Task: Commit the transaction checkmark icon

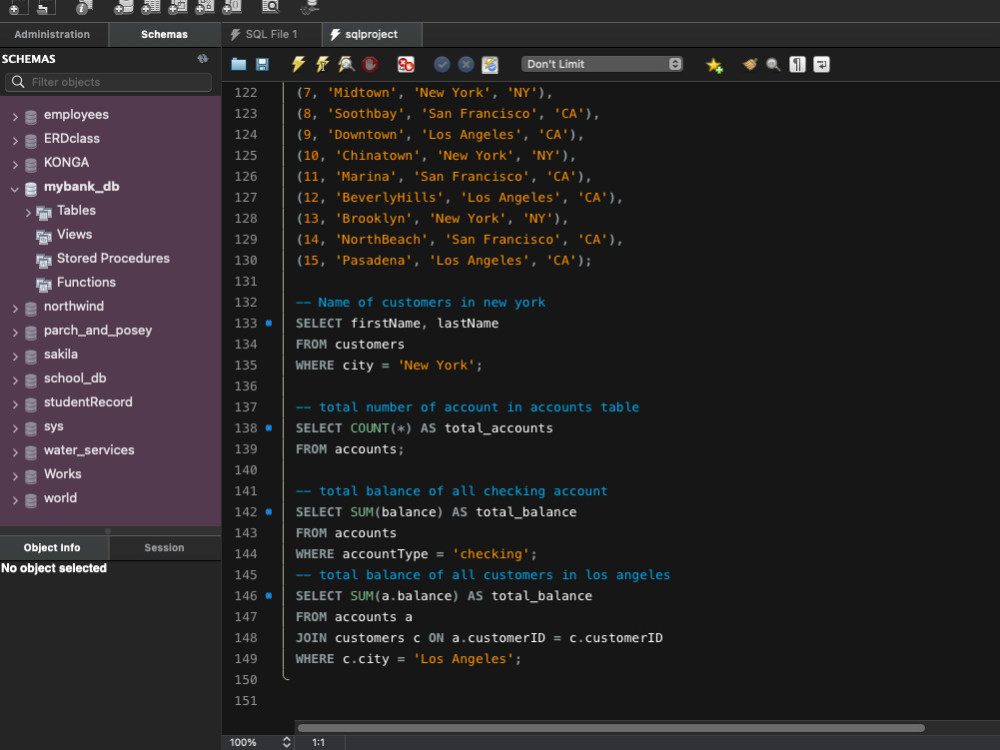Action: pyautogui.click(x=442, y=64)
